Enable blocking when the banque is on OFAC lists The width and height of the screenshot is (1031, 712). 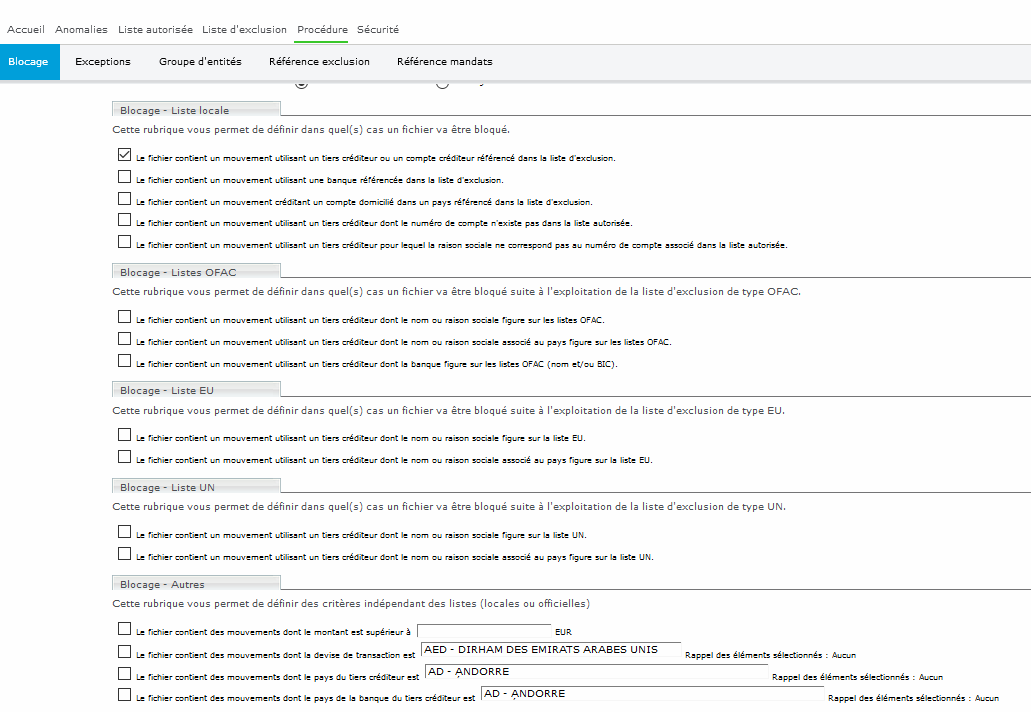(x=124, y=361)
